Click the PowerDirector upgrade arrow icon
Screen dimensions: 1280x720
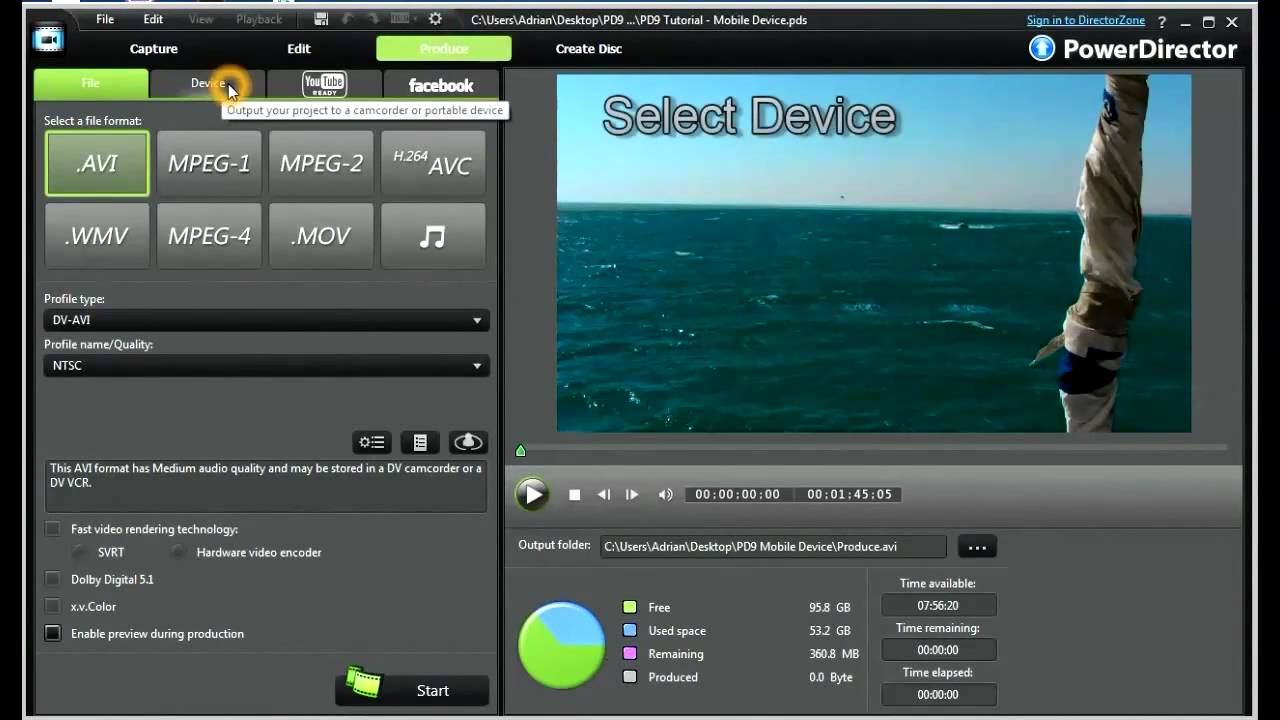[1042, 48]
